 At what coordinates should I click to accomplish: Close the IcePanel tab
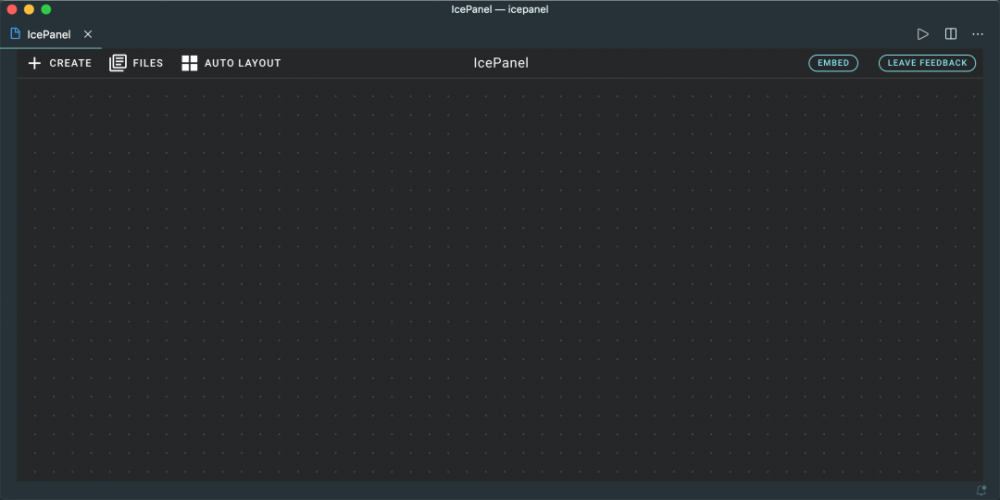(x=88, y=34)
